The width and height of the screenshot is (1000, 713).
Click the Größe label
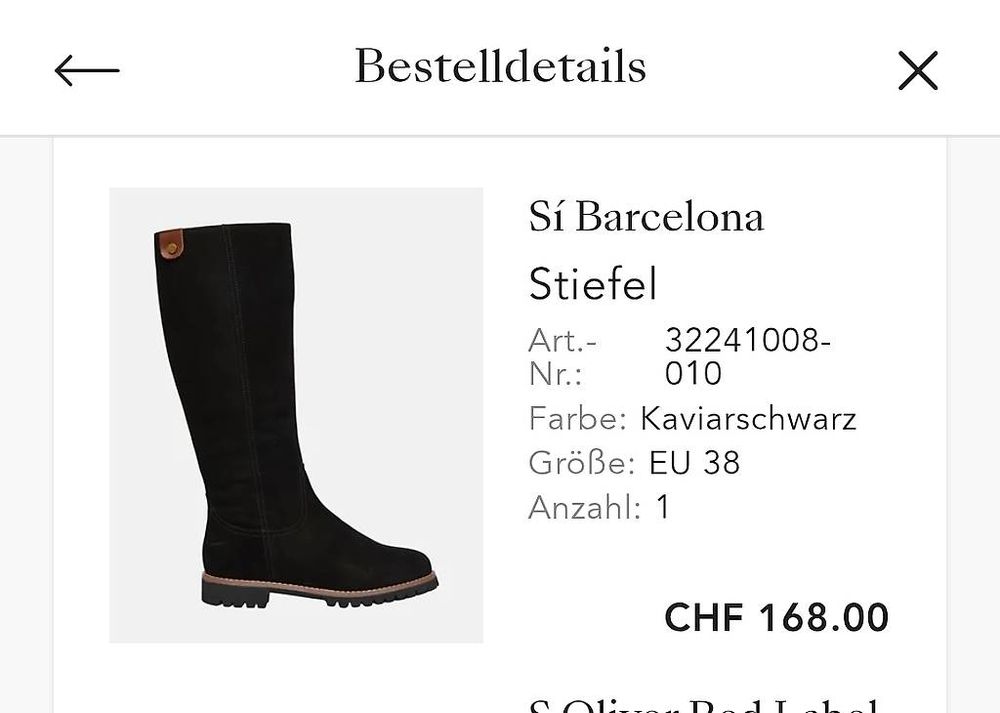[x=581, y=463]
